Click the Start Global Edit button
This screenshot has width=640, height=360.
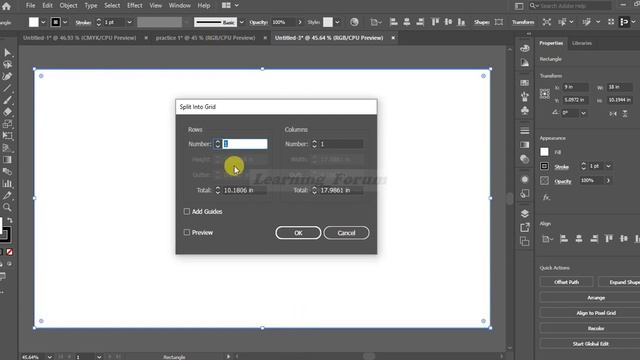tap(590, 344)
